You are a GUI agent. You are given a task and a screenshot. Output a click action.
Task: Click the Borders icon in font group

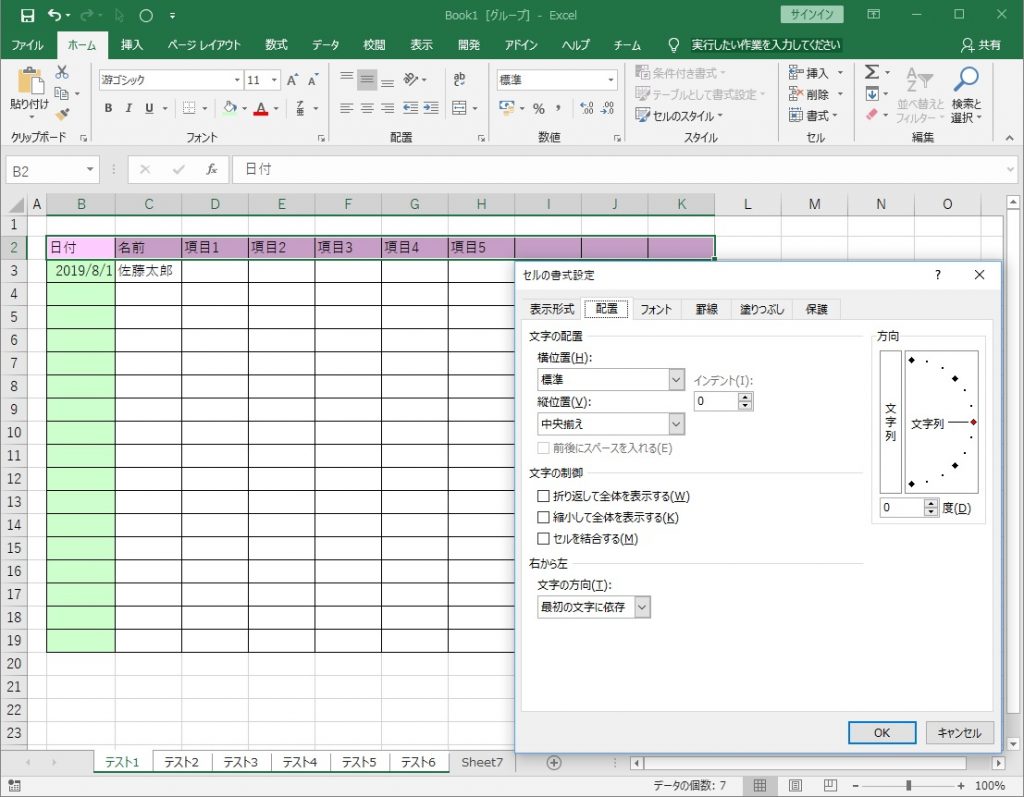click(x=189, y=108)
